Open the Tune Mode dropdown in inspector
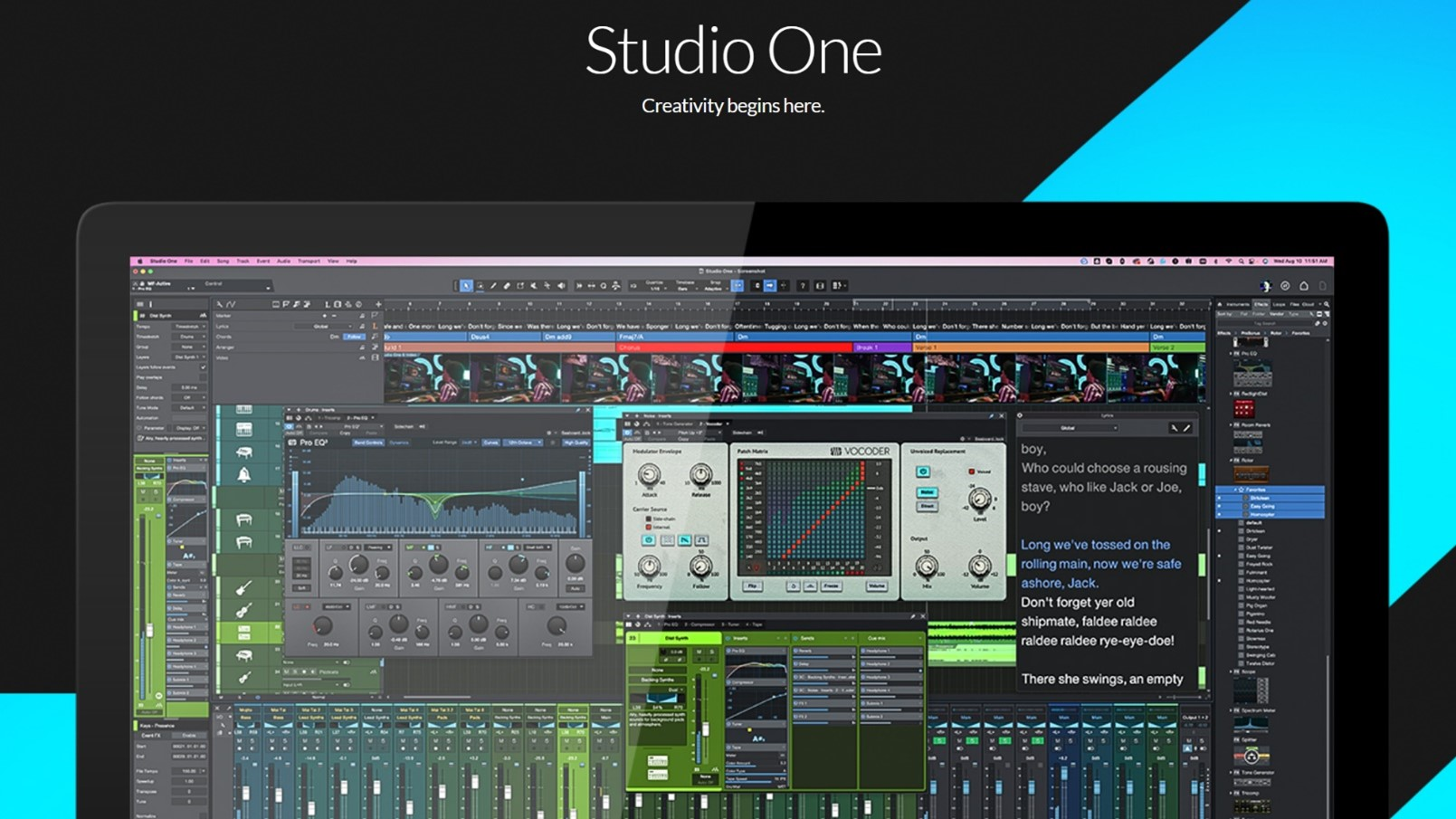1456x819 pixels. point(188,407)
